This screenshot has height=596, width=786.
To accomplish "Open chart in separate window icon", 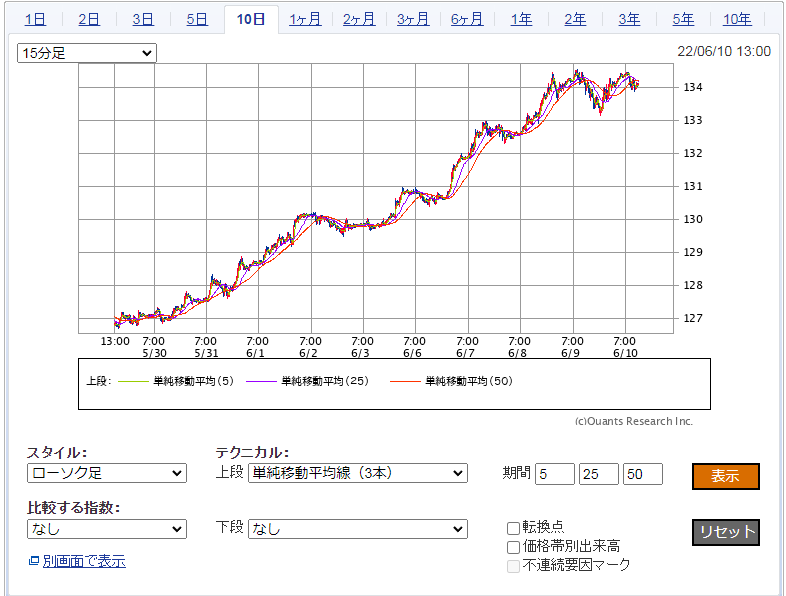I will click(x=34, y=561).
